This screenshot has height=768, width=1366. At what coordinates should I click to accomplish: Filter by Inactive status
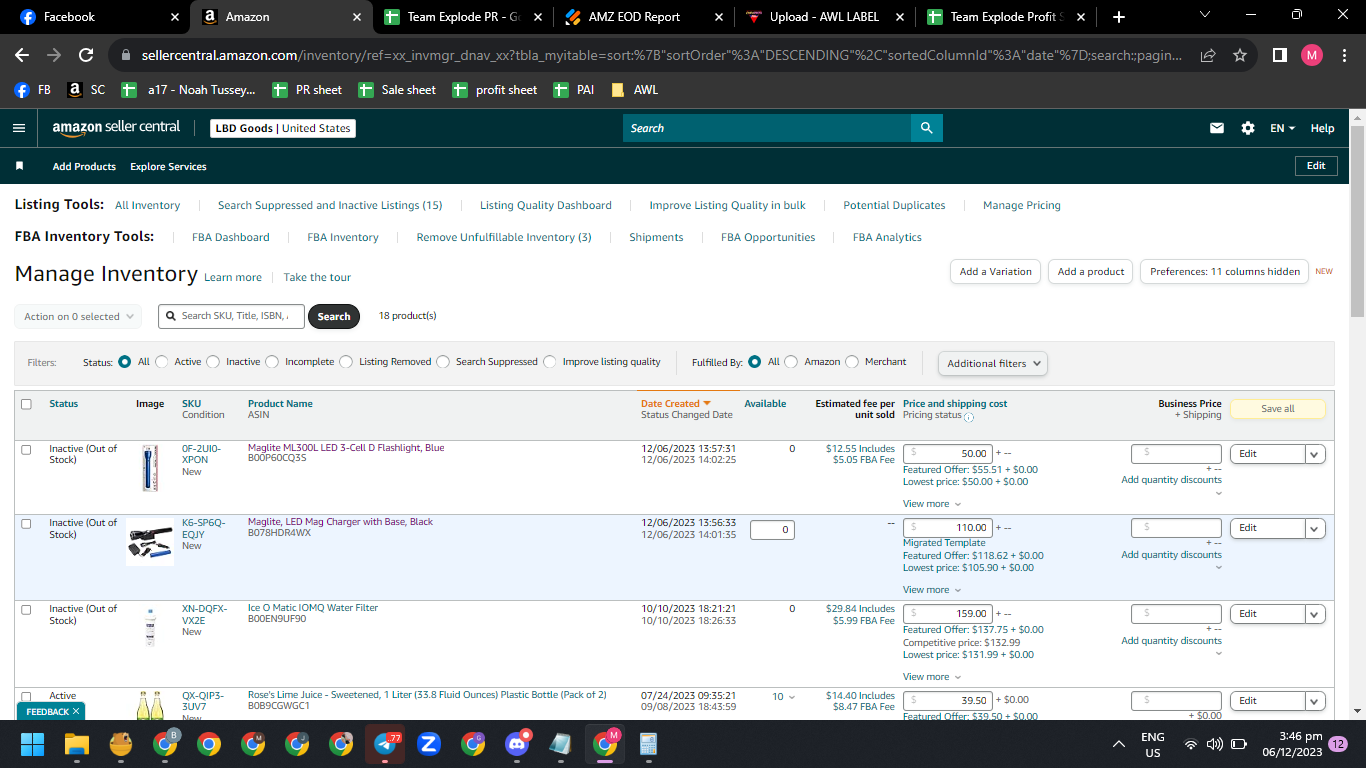[x=212, y=362]
